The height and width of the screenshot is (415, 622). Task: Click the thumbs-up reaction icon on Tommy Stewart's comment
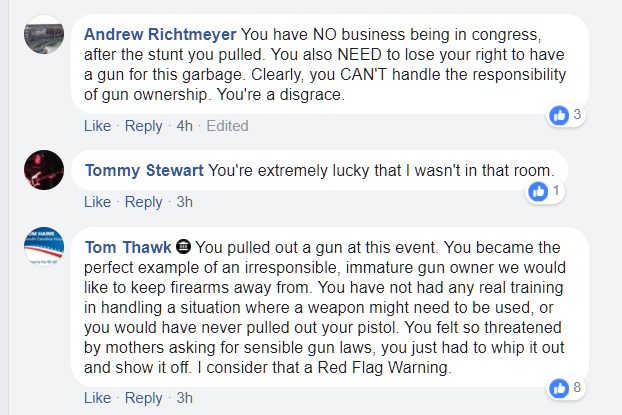538,192
